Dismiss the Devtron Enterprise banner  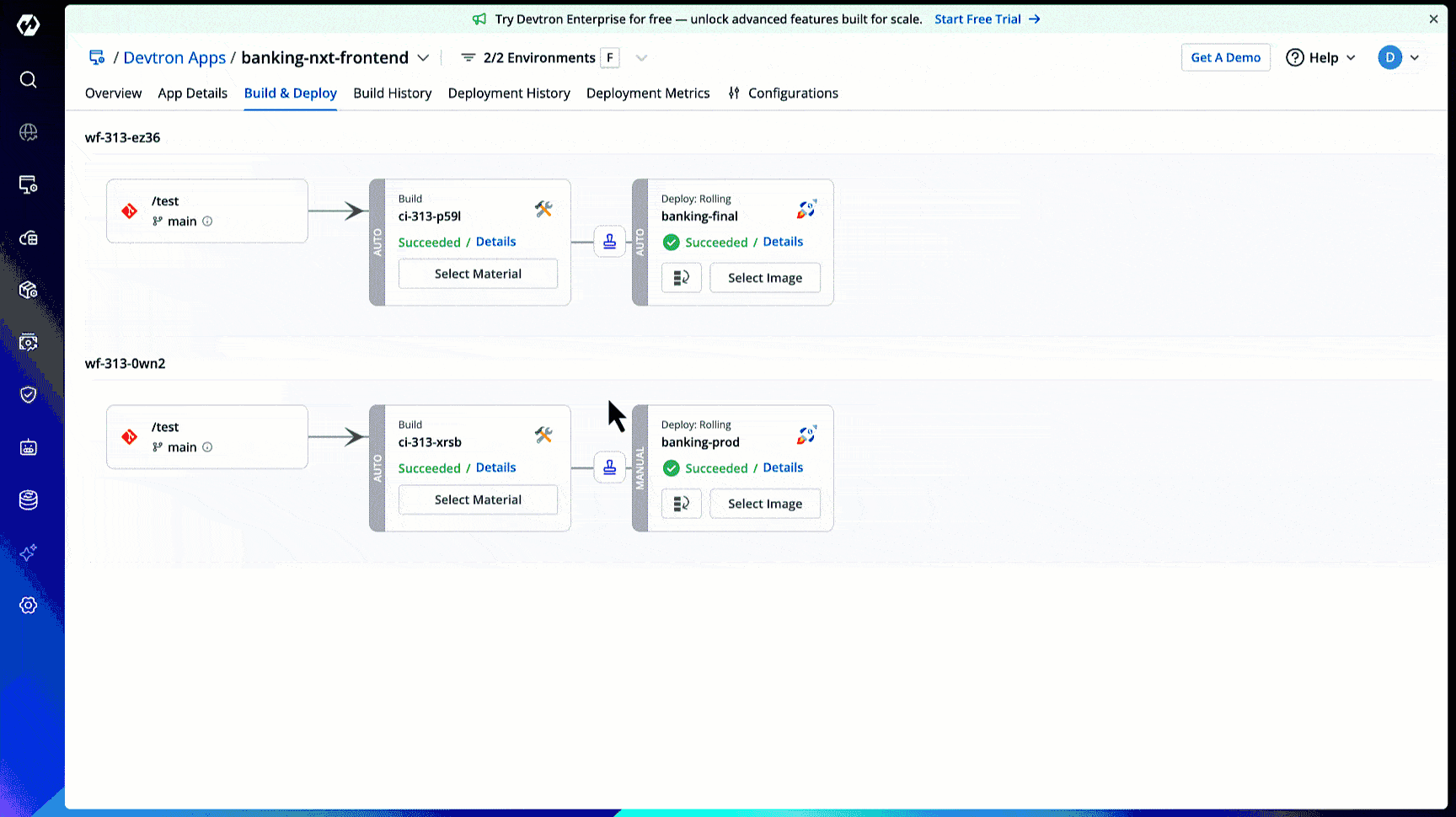[1433, 19]
